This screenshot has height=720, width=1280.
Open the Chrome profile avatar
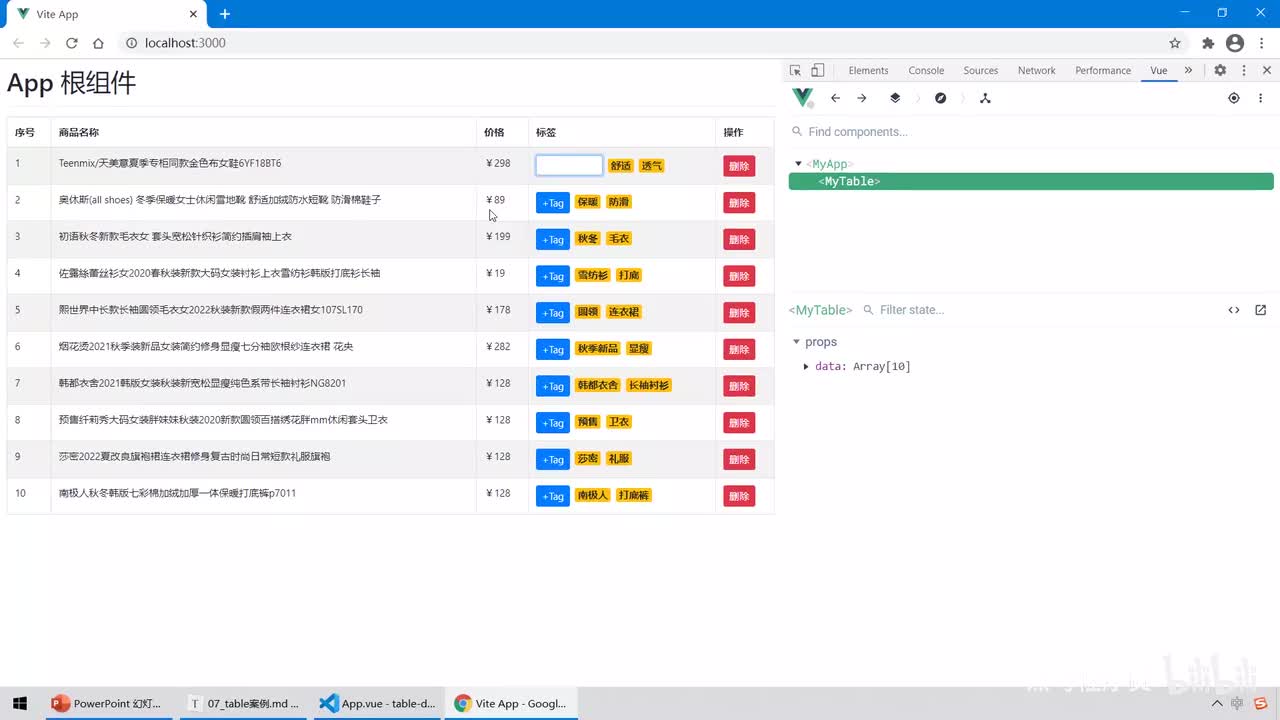tap(1235, 43)
